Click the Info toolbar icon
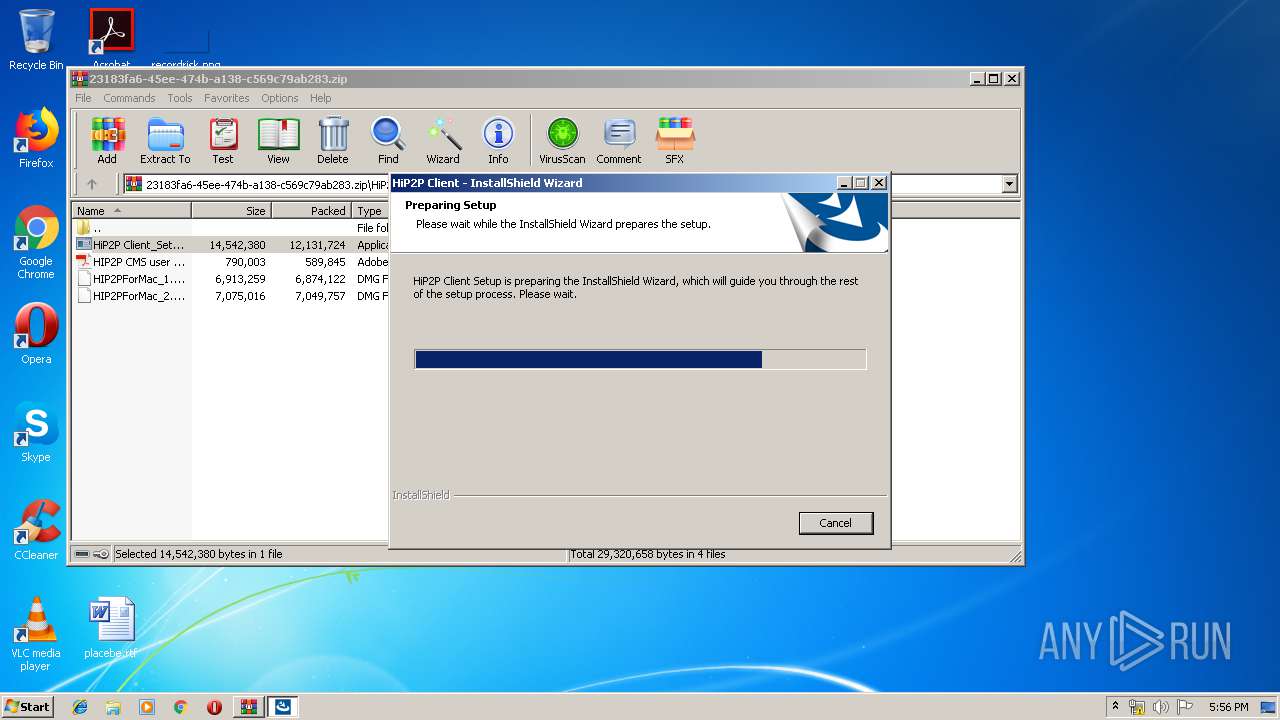The image size is (1280, 720). pos(498,140)
